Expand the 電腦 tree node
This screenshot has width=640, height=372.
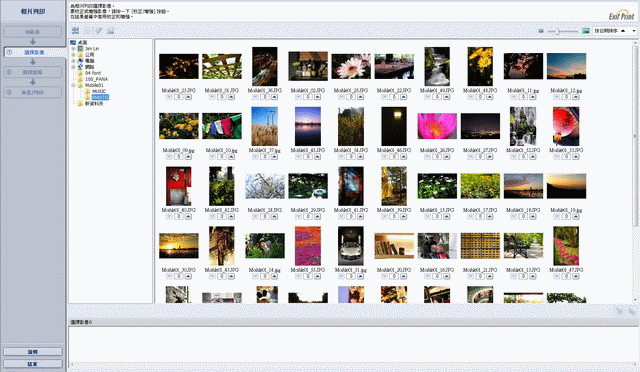pyautogui.click(x=73, y=61)
